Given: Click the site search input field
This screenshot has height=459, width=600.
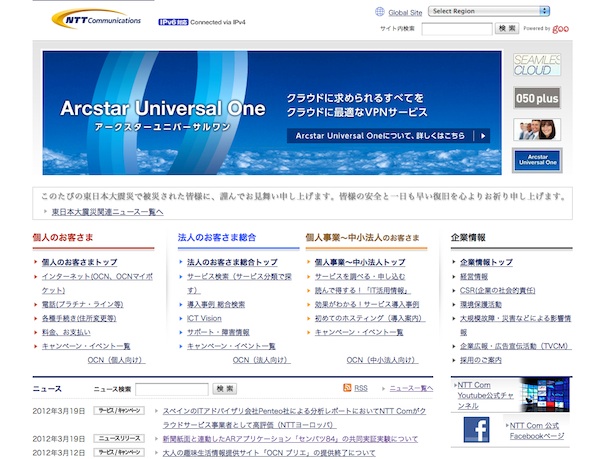Looking at the screenshot, I should click(x=455, y=29).
